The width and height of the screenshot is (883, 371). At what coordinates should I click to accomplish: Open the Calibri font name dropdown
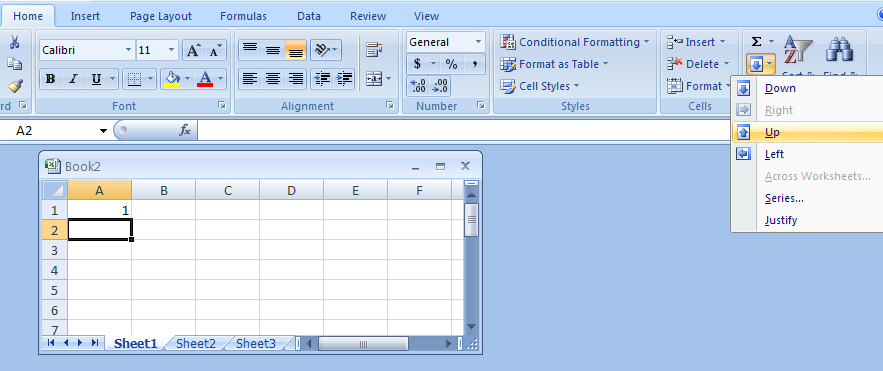click(128, 50)
